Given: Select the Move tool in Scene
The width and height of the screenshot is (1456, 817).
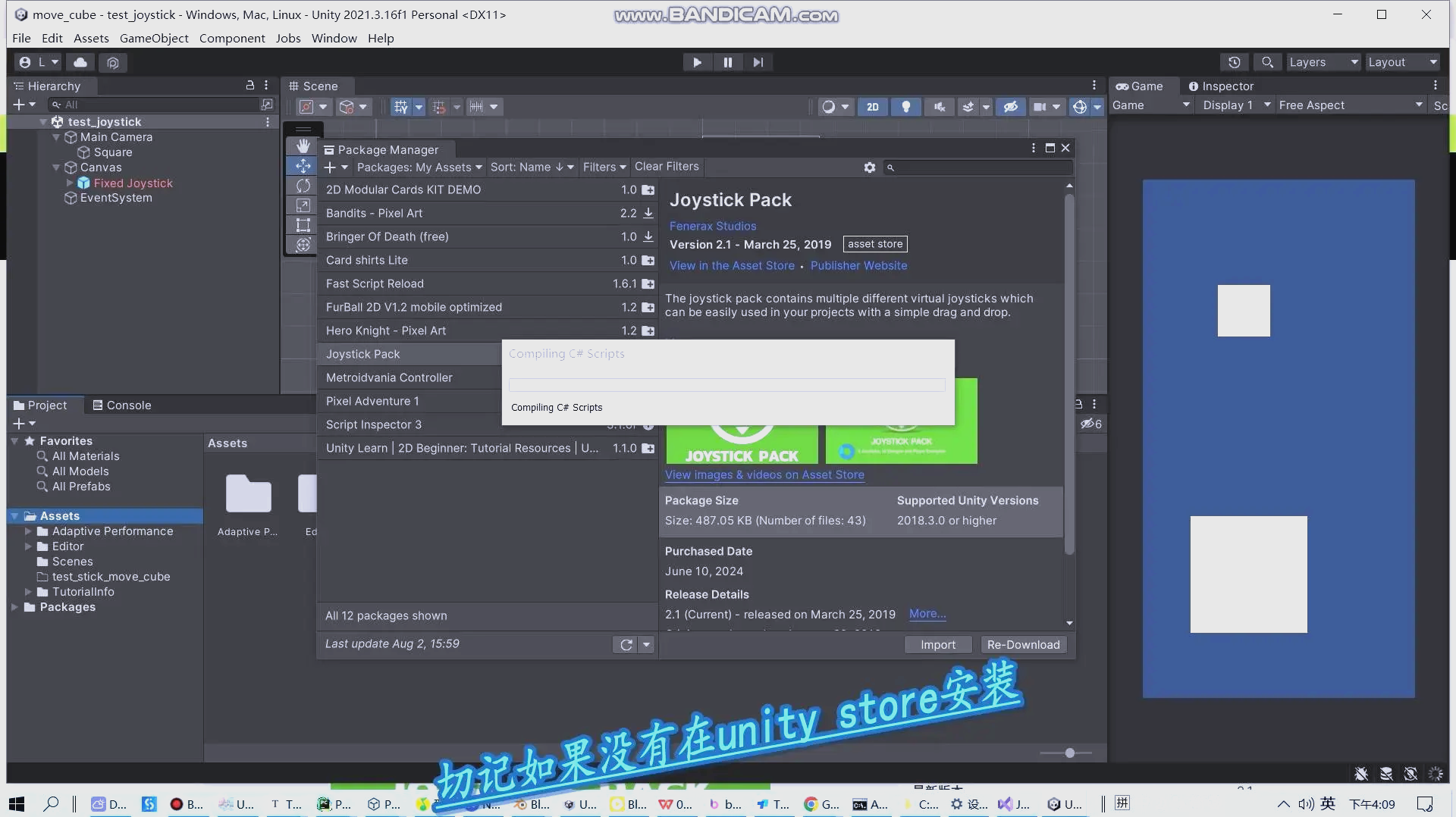Looking at the screenshot, I should click(x=303, y=165).
